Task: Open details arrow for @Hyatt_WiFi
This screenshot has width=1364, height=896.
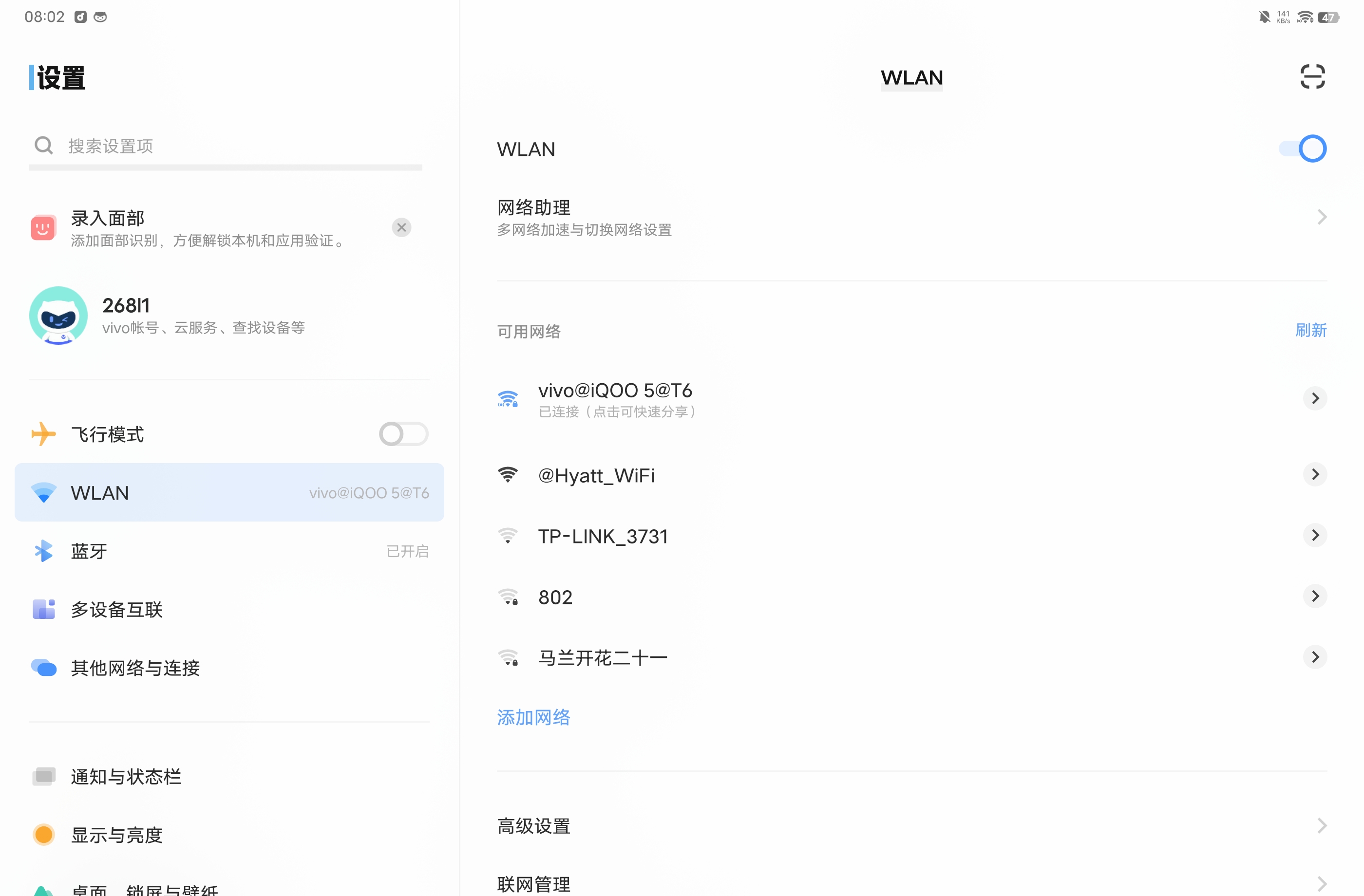Action: click(x=1315, y=474)
